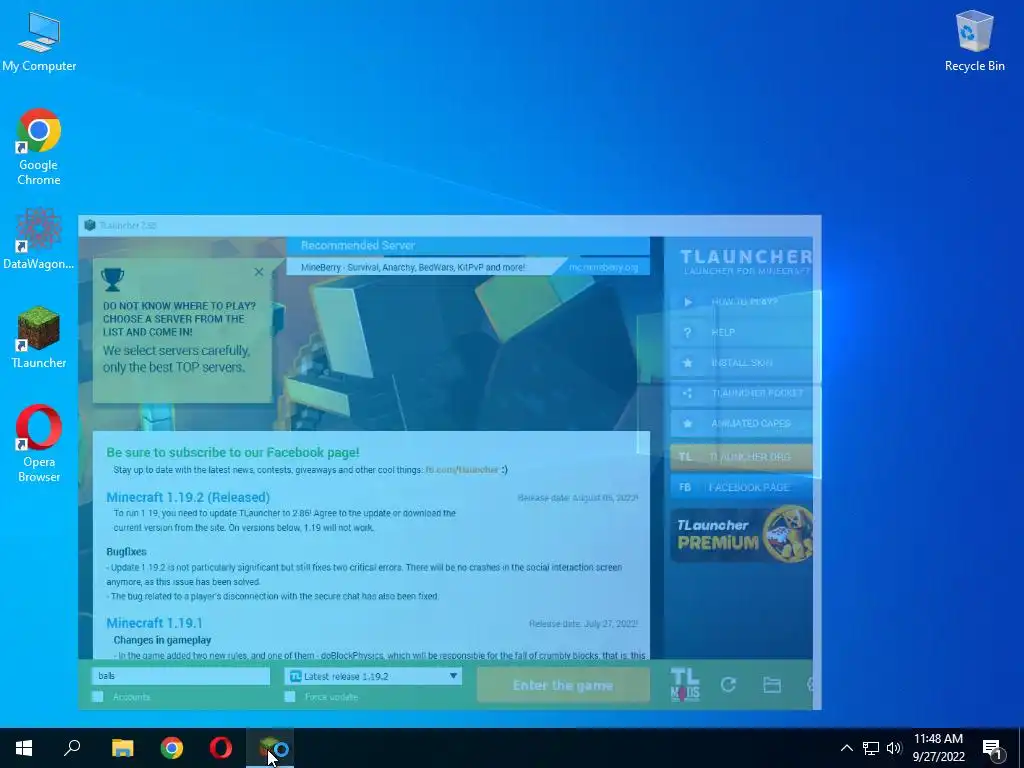Click the 'Recommended Server' header
The image size is (1024, 768).
(x=358, y=246)
